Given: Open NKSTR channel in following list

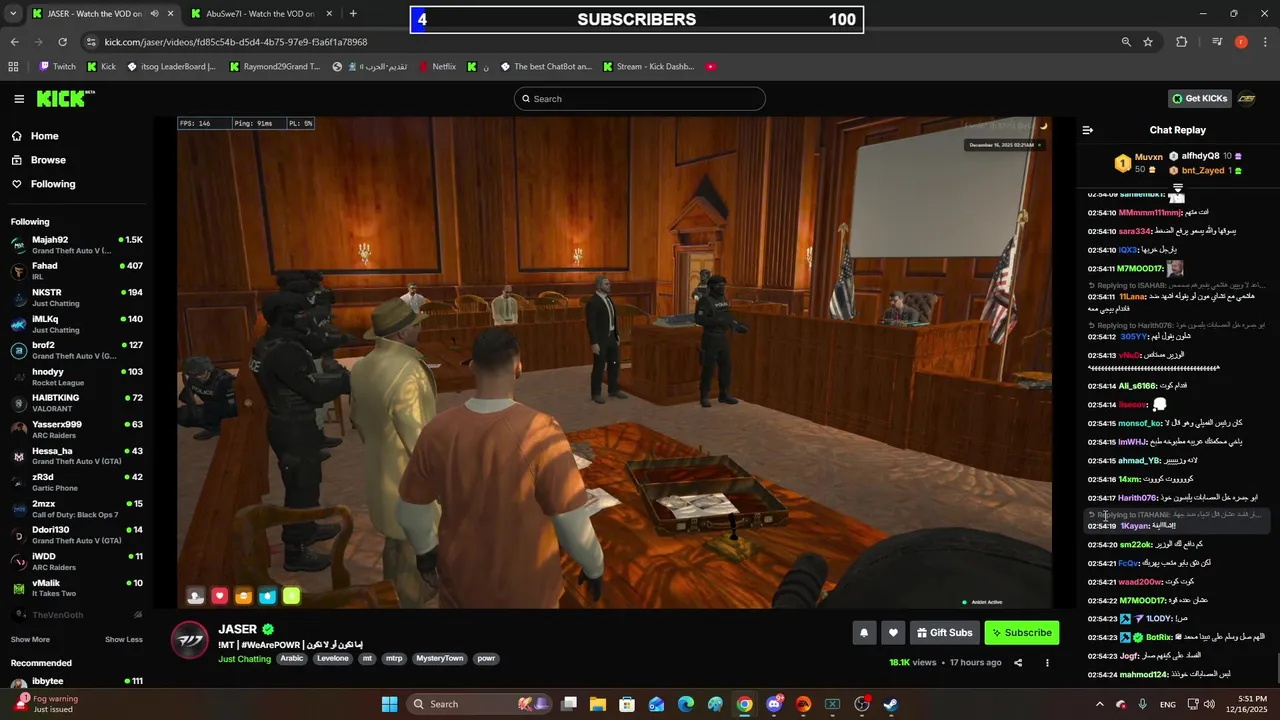Looking at the screenshot, I should [x=76, y=298].
